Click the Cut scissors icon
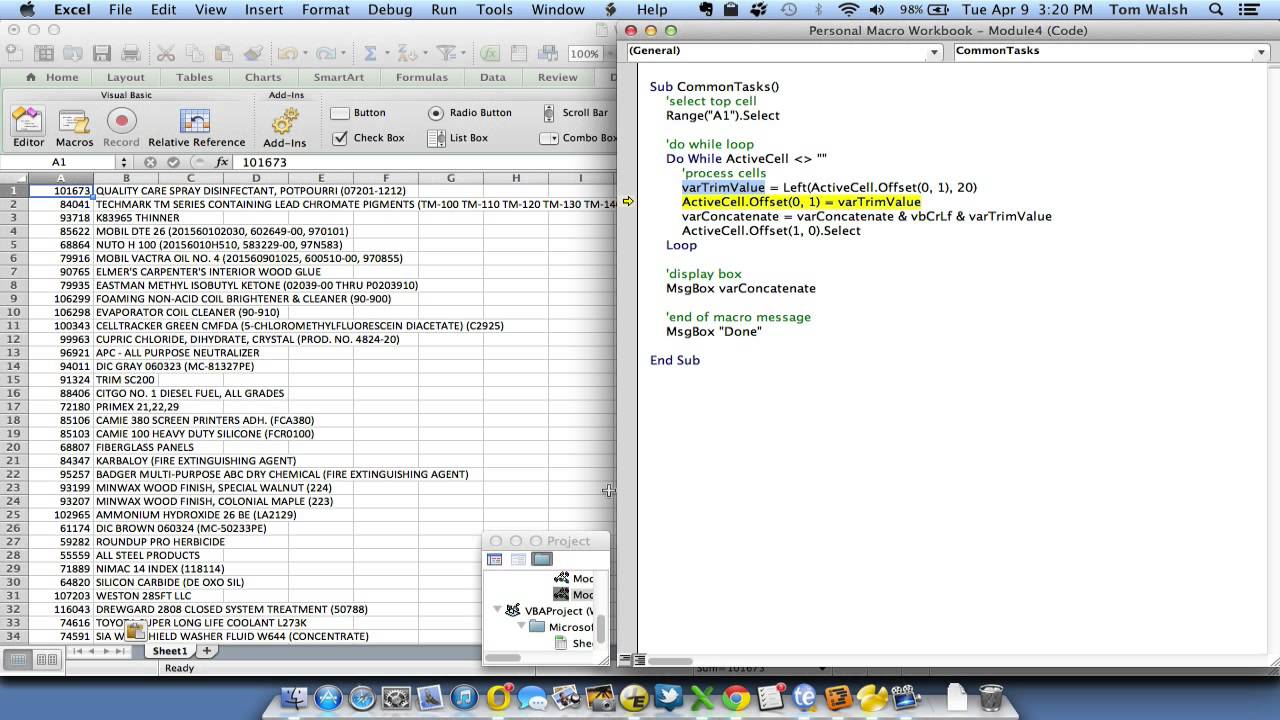Screen dimensions: 1280x720 click(166, 54)
